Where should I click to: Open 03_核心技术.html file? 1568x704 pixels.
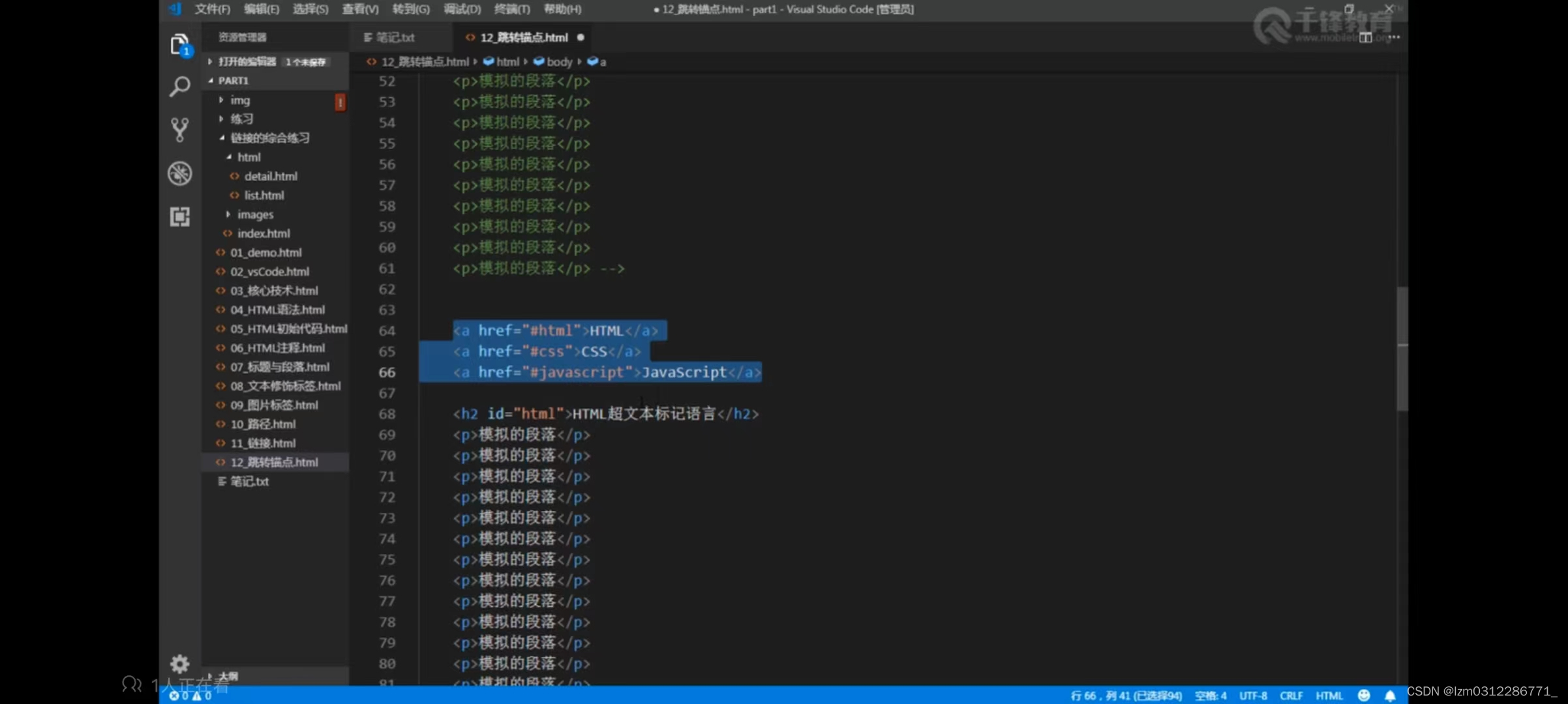(x=274, y=291)
